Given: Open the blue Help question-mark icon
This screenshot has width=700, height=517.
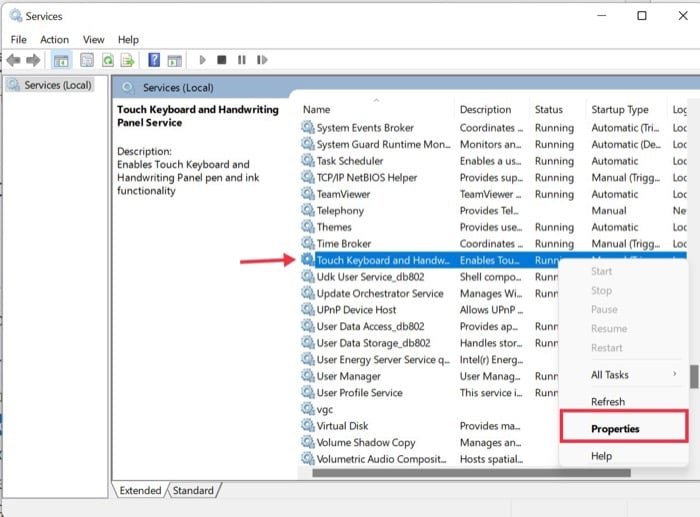Looking at the screenshot, I should [154, 60].
